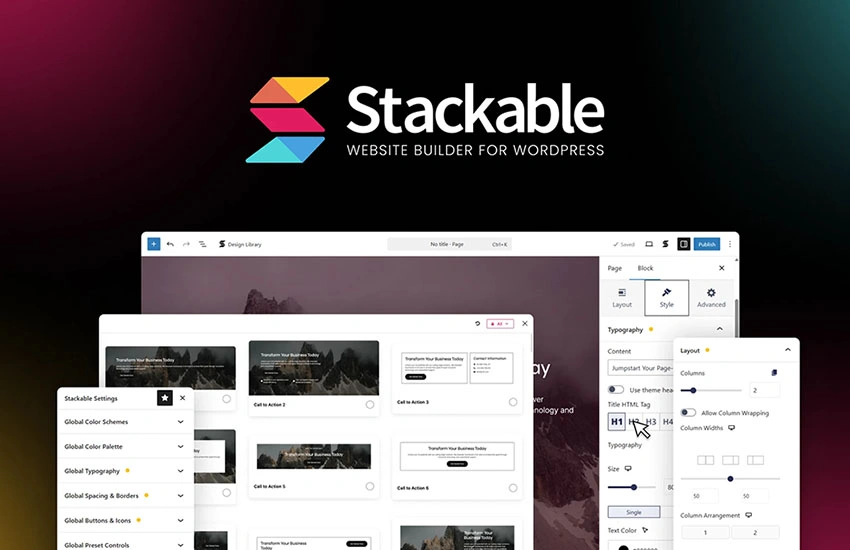The height and width of the screenshot is (550, 850).
Task: Click column arrangement button 1
Action: [705, 533]
